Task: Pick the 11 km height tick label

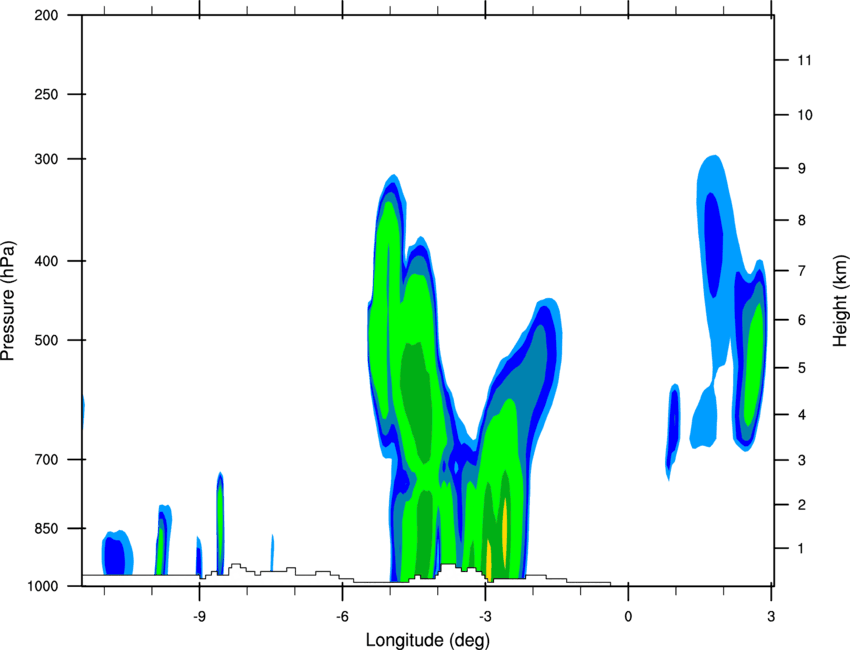Action: (x=804, y=60)
